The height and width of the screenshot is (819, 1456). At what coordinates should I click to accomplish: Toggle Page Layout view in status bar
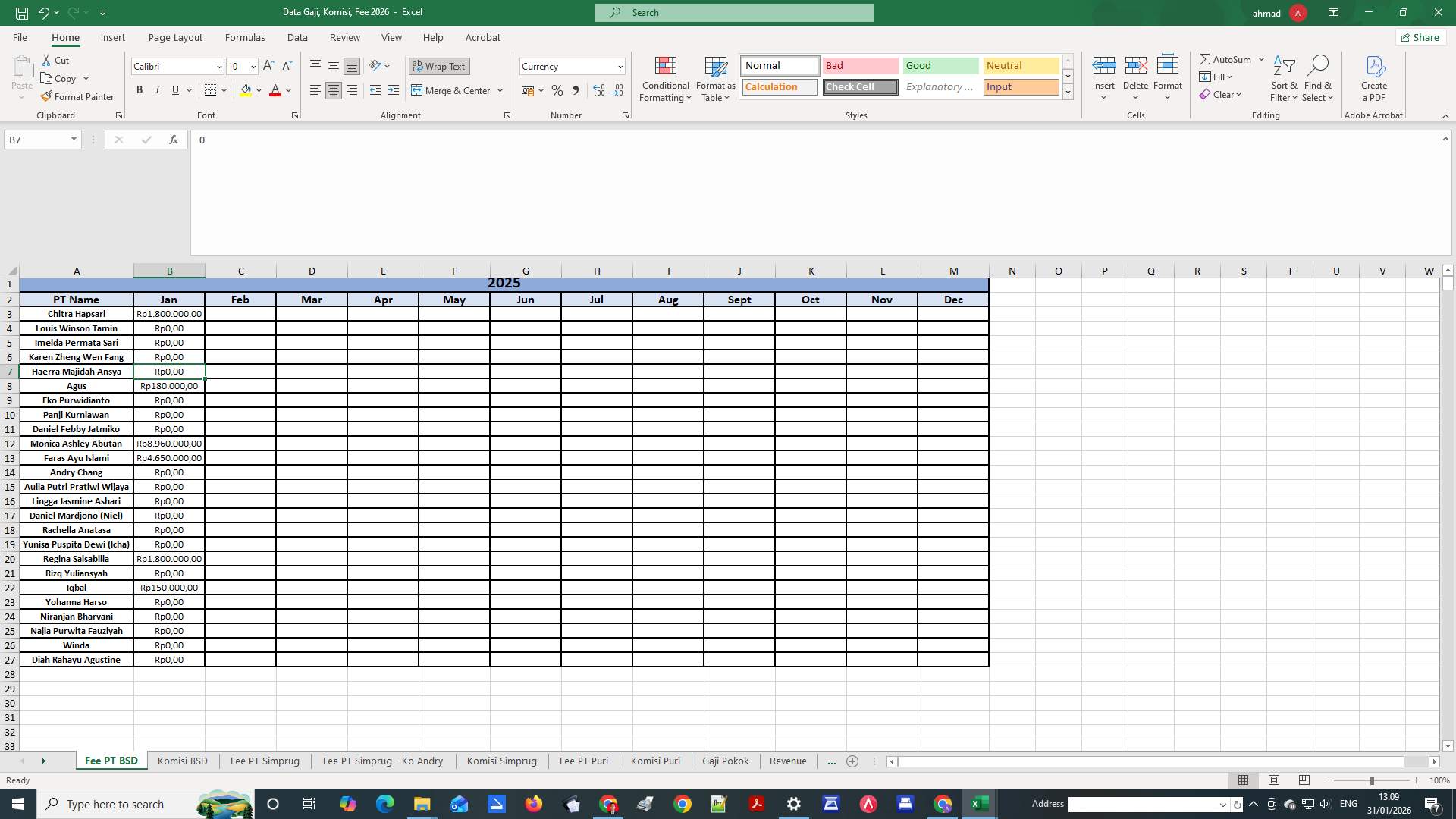pyautogui.click(x=1274, y=780)
